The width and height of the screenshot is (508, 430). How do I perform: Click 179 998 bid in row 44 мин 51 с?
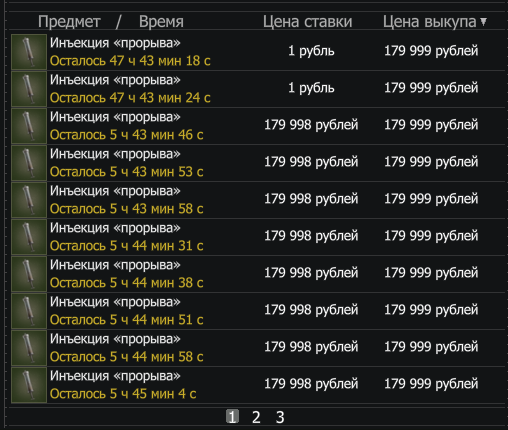(311, 310)
